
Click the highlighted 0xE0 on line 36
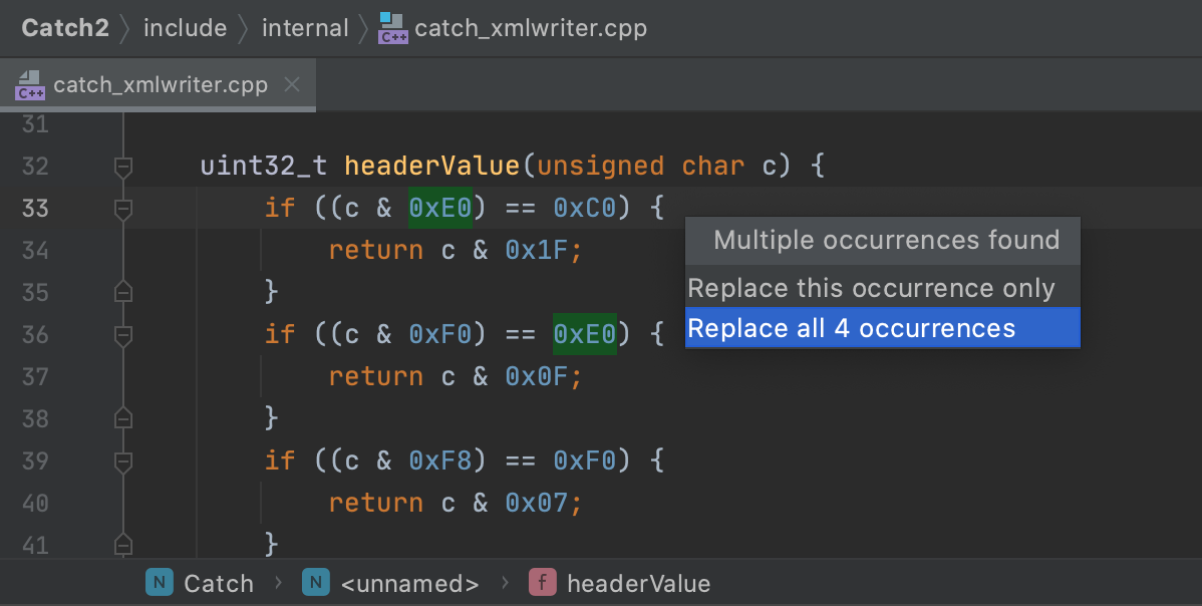(585, 335)
